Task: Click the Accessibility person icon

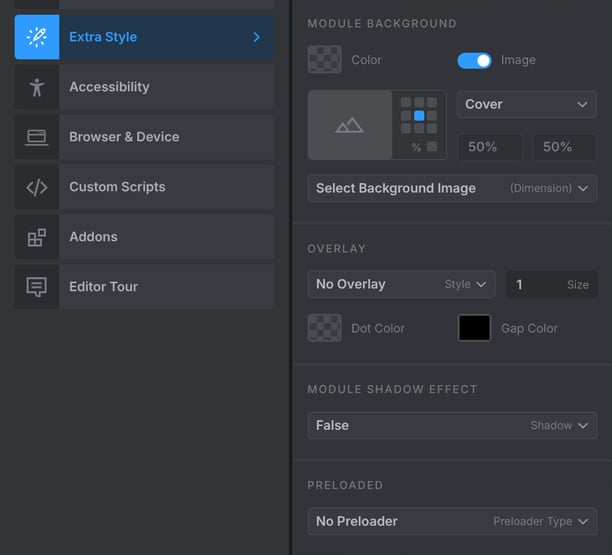Action: [x=37, y=87]
